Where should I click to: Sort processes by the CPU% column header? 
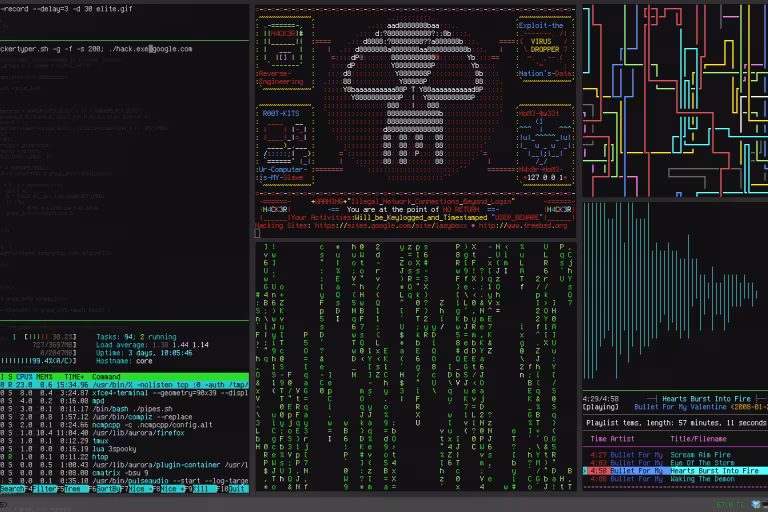[x=26, y=376]
